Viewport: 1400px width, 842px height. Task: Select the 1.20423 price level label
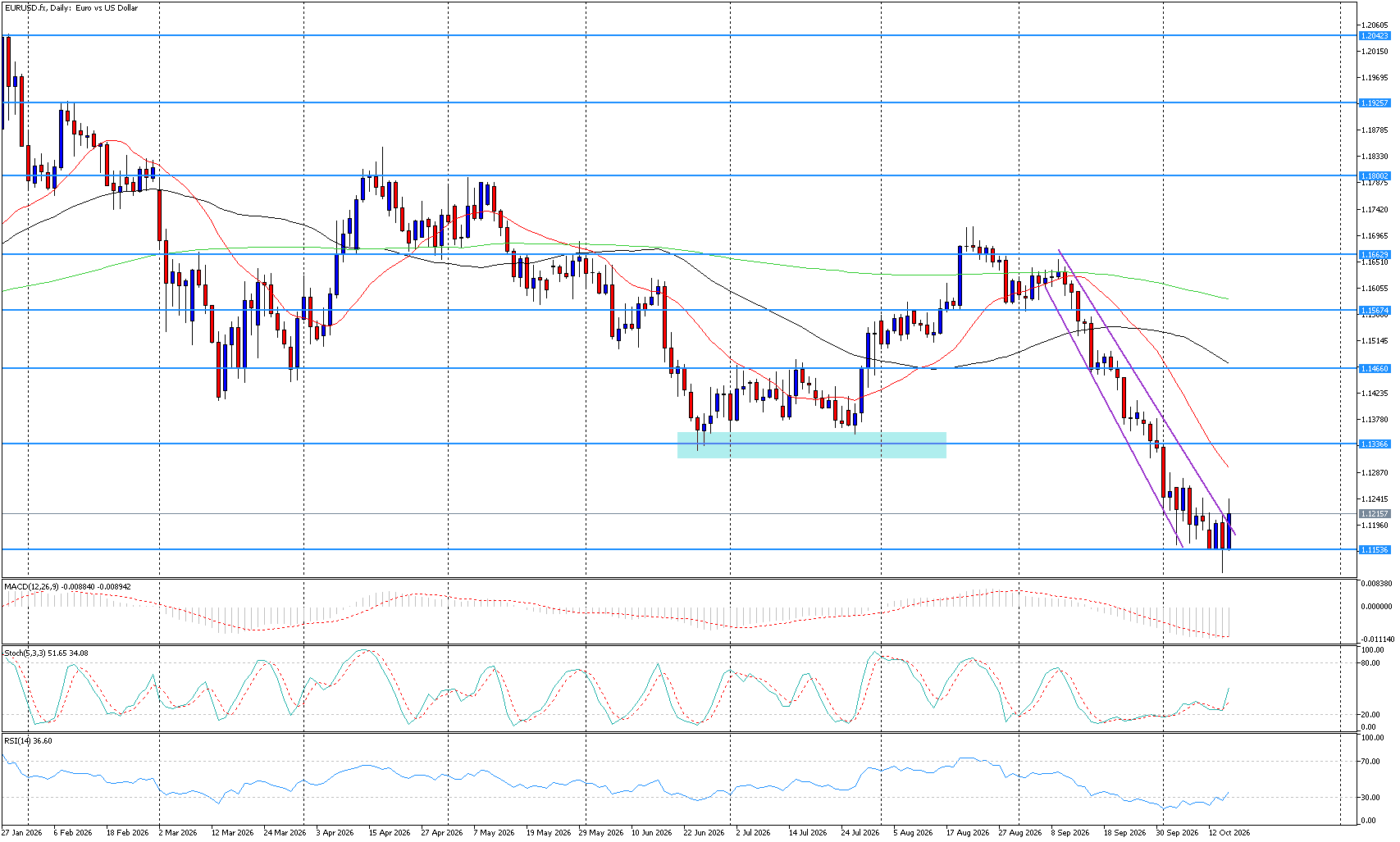tap(1375, 36)
